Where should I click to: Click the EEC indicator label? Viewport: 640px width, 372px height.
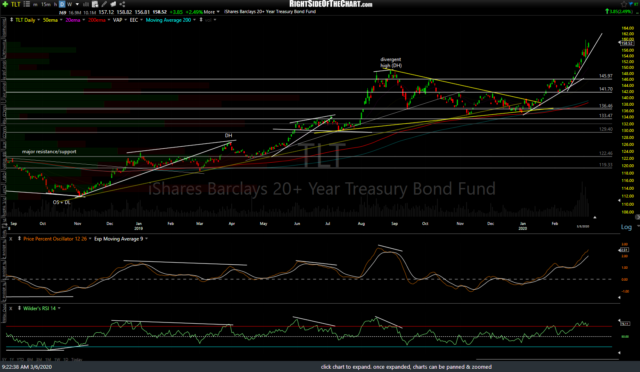pos(133,20)
